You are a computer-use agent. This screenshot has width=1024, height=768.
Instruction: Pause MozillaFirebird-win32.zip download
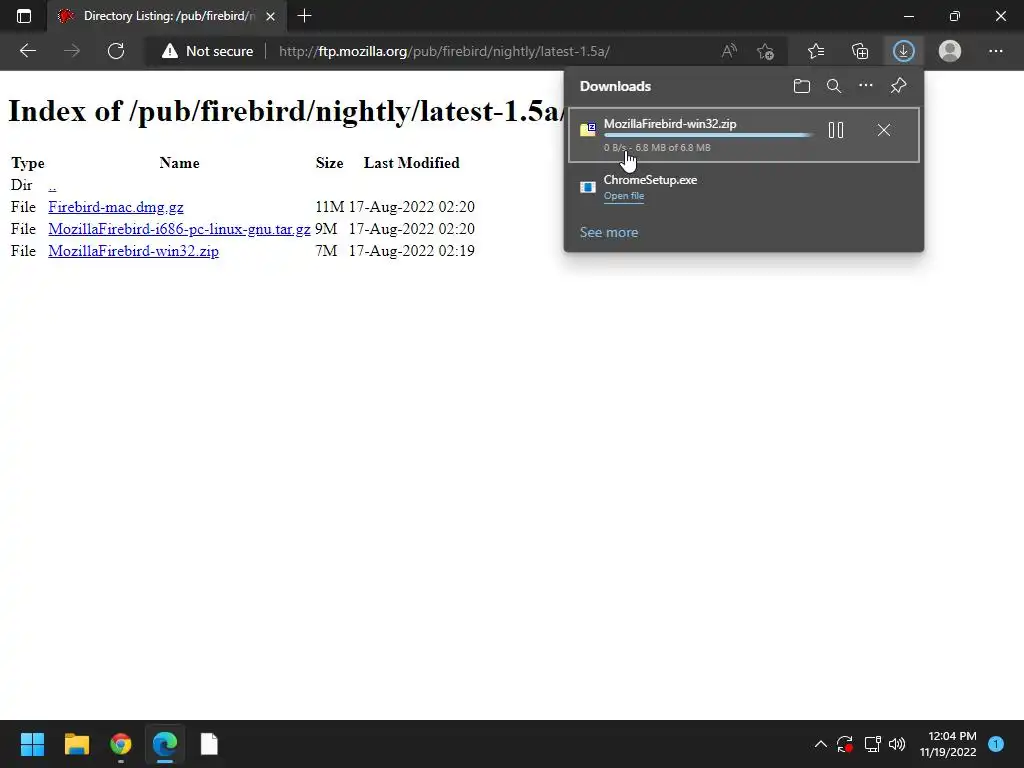836,130
